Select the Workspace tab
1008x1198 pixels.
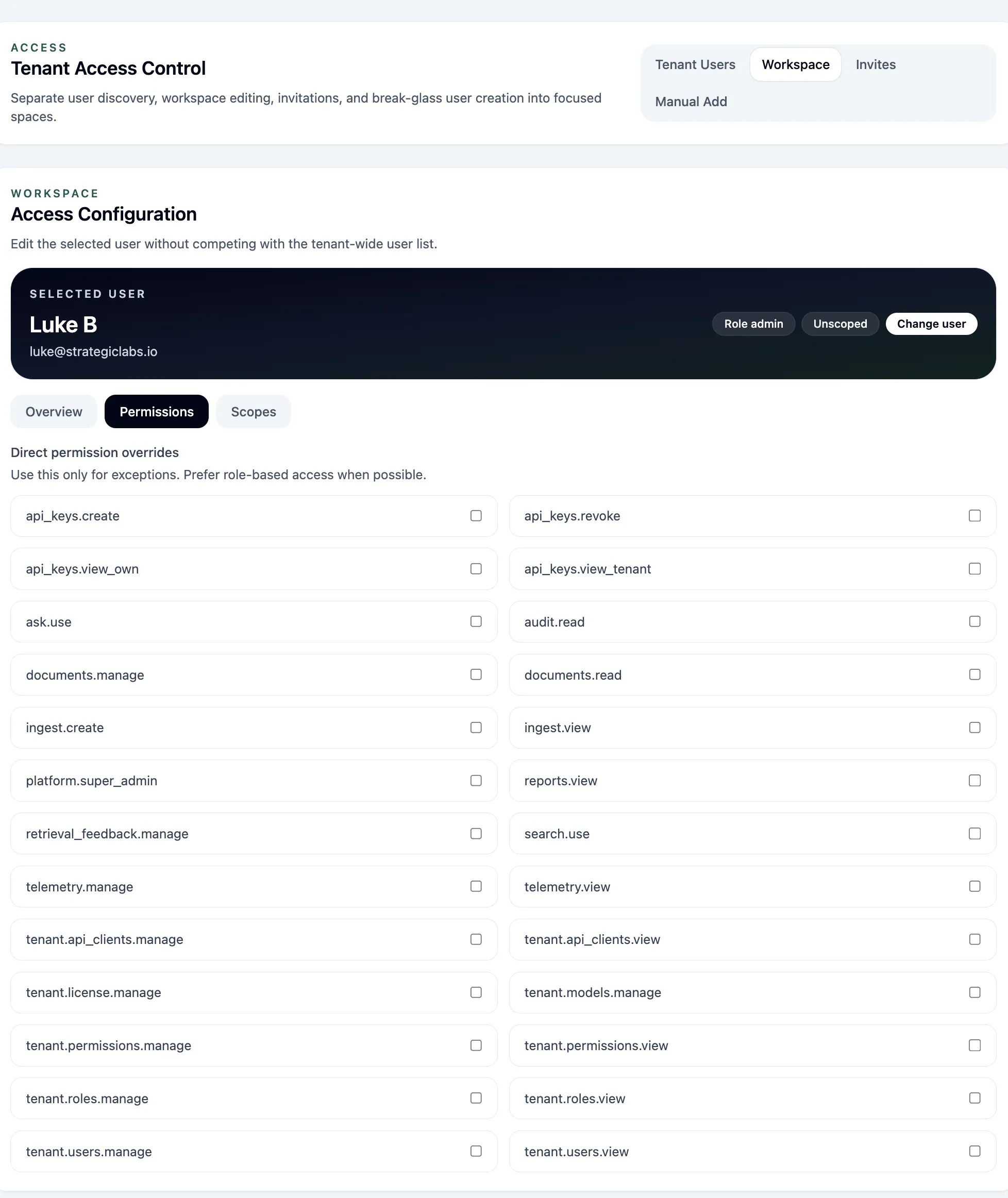click(795, 64)
